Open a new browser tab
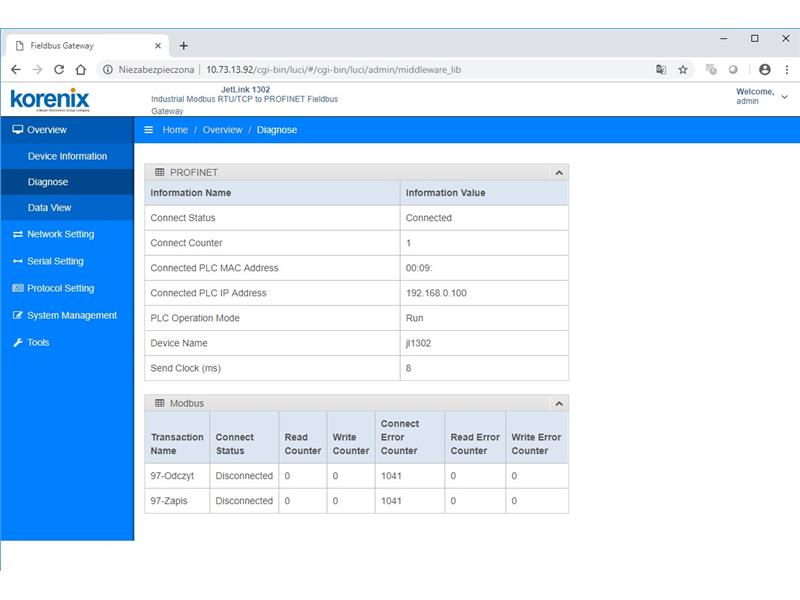Screen dimensions: 800x600 (x=184, y=46)
